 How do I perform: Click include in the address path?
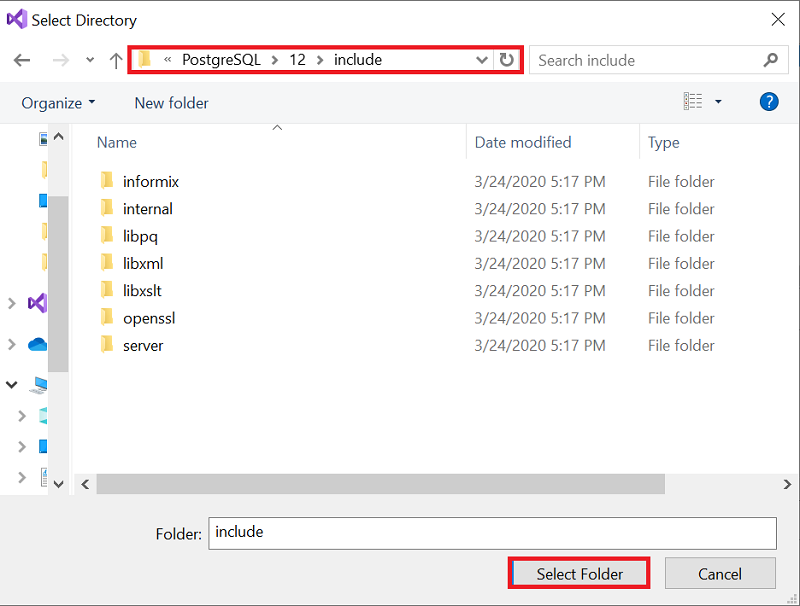point(358,60)
